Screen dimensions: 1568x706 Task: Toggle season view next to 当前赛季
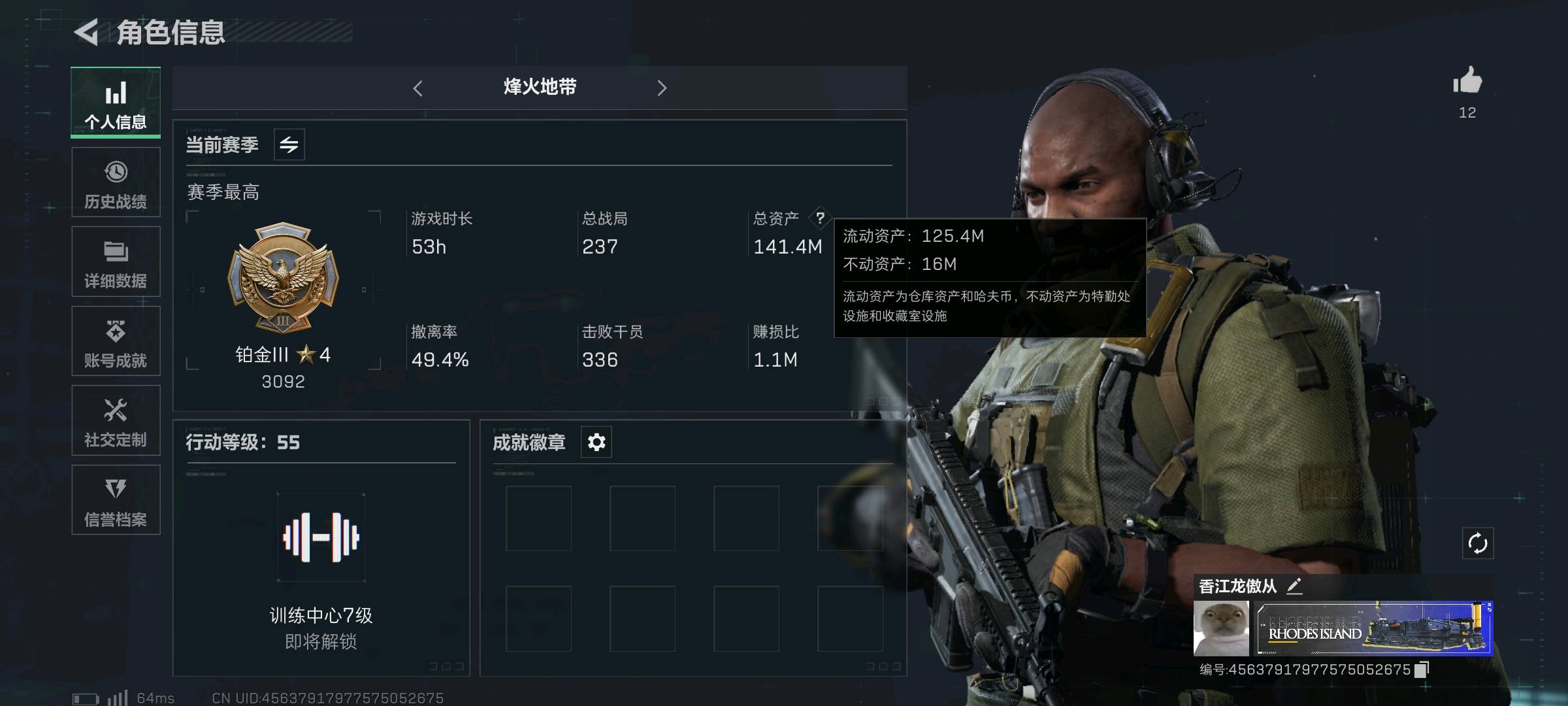tap(289, 144)
